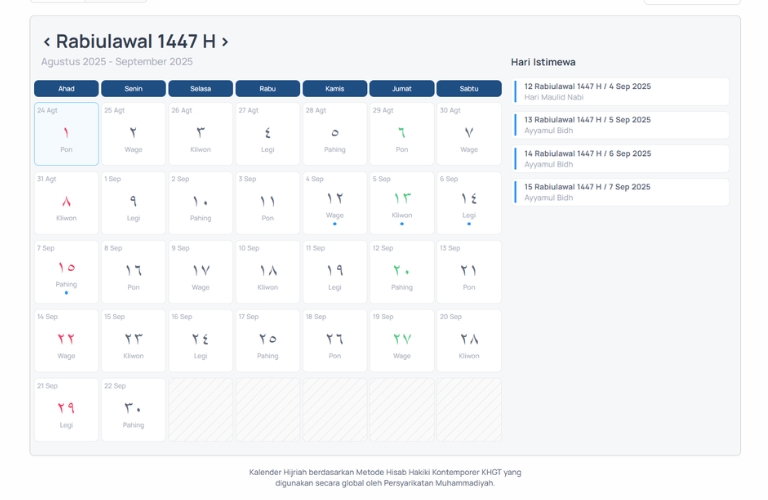Select the 27 Rabiulawal cell on 19 Sep

[401, 341]
